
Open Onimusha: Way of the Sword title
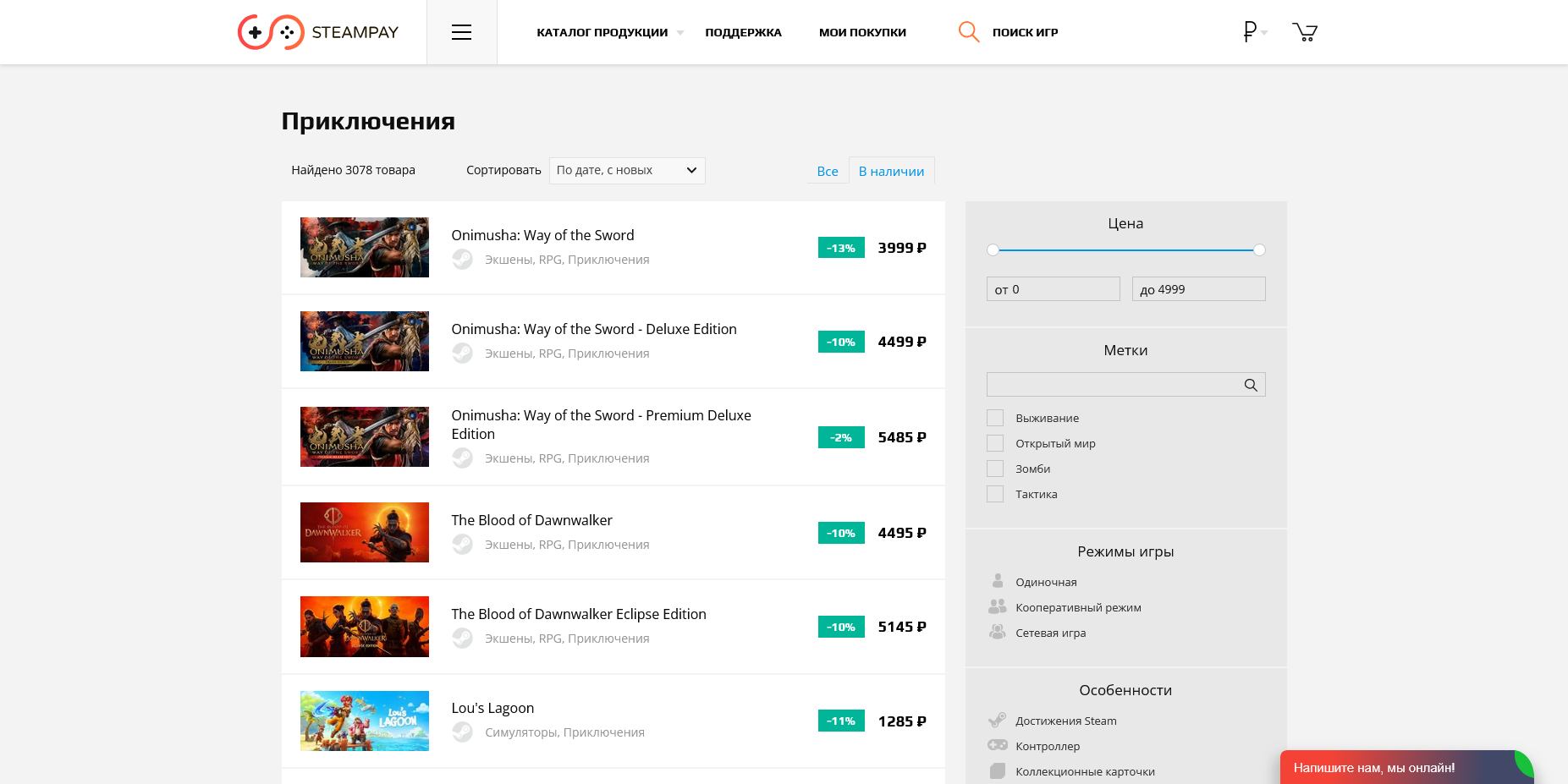coord(542,235)
